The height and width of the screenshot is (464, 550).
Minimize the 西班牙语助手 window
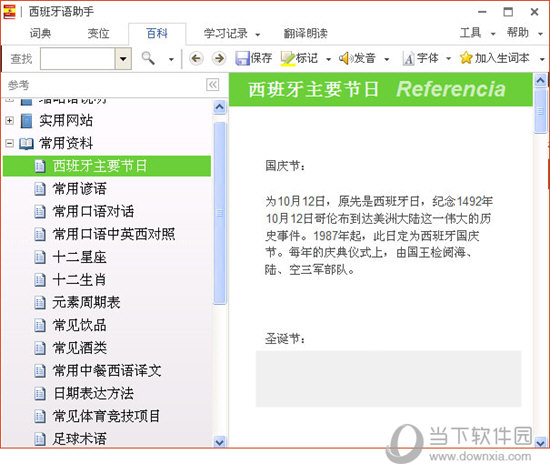482,12
